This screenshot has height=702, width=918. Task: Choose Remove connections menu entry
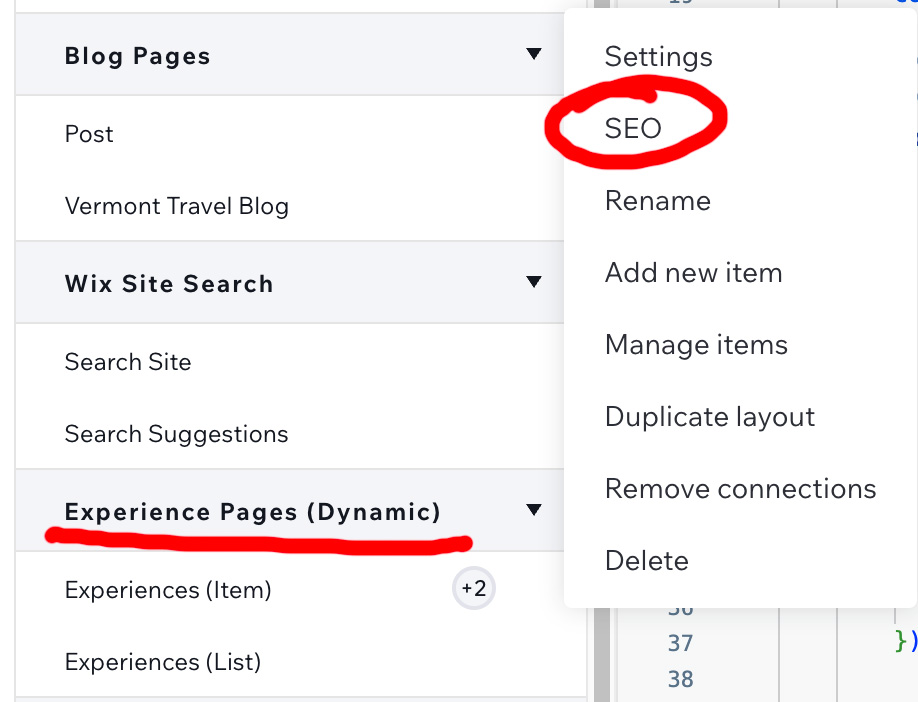(x=740, y=489)
